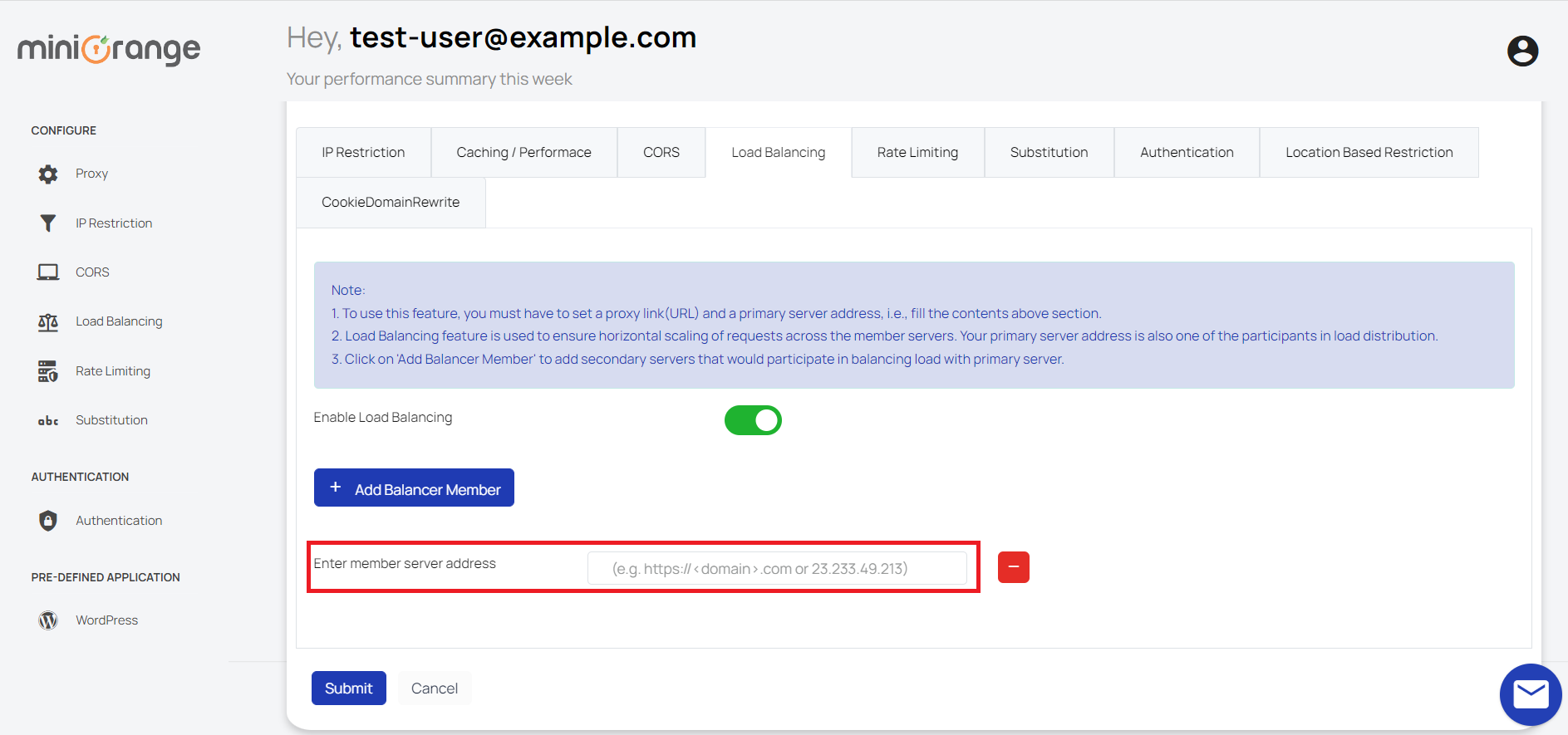Remove member row with red minus button
1568x735 pixels.
(x=1014, y=567)
